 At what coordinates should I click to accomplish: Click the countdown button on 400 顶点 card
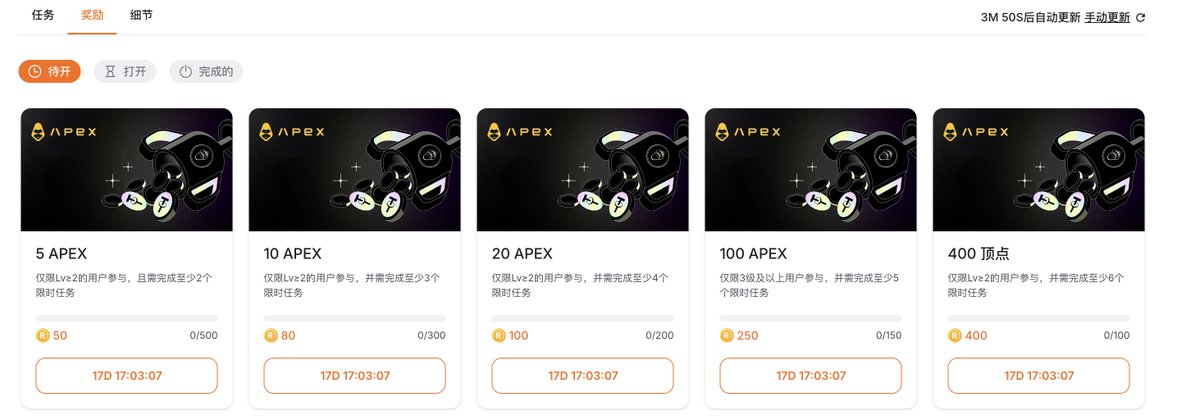(x=1039, y=376)
